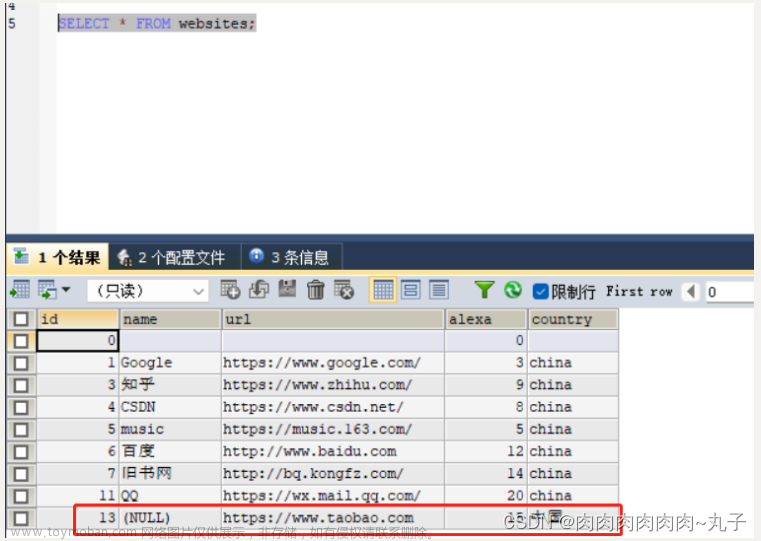Click the previous page arrow button
Screen dimensions: 761x541
(x=691, y=292)
